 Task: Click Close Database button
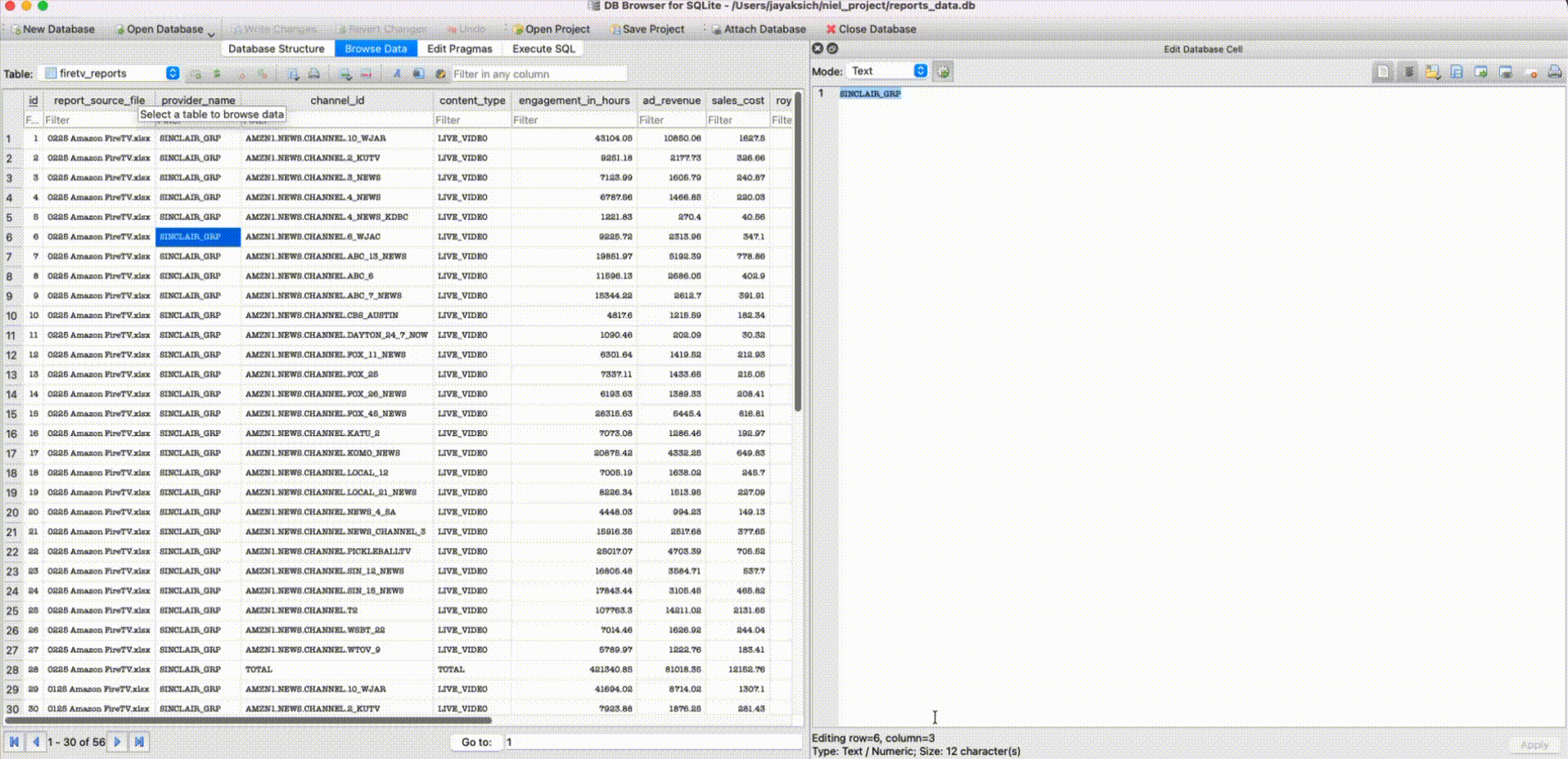click(x=871, y=29)
